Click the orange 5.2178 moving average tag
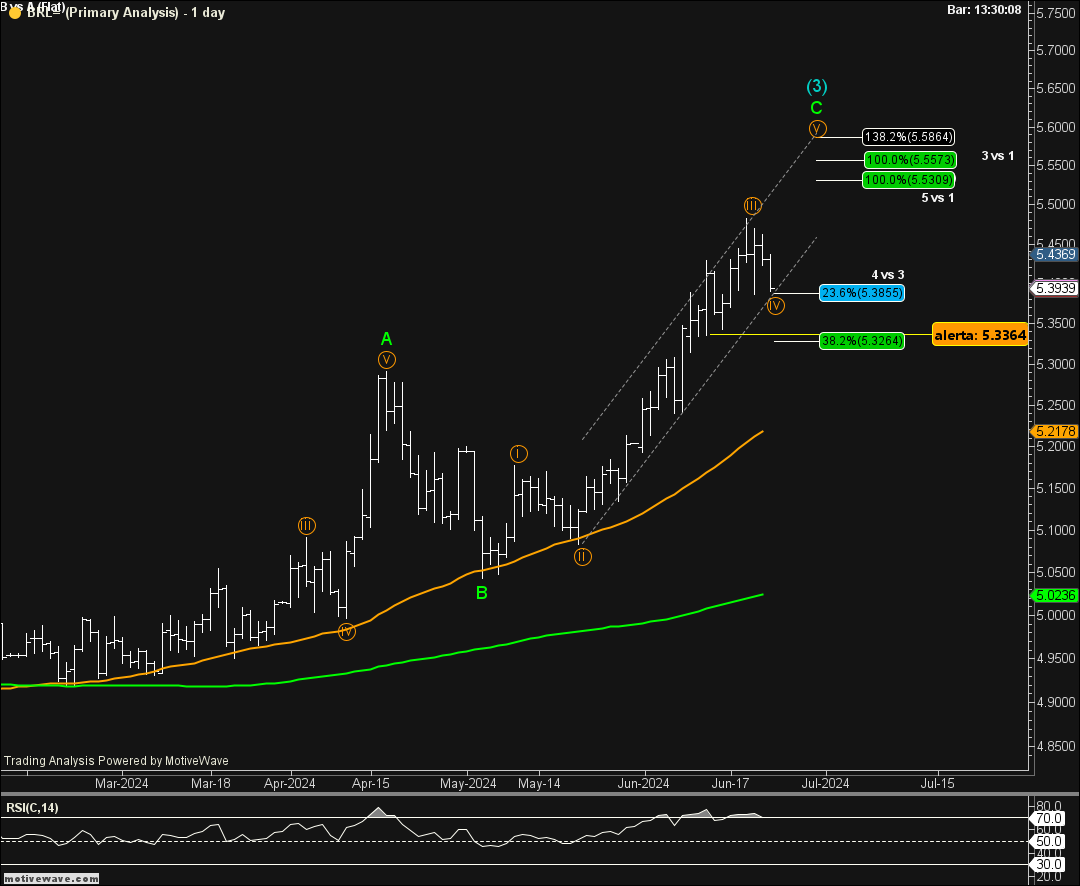 click(x=1055, y=431)
